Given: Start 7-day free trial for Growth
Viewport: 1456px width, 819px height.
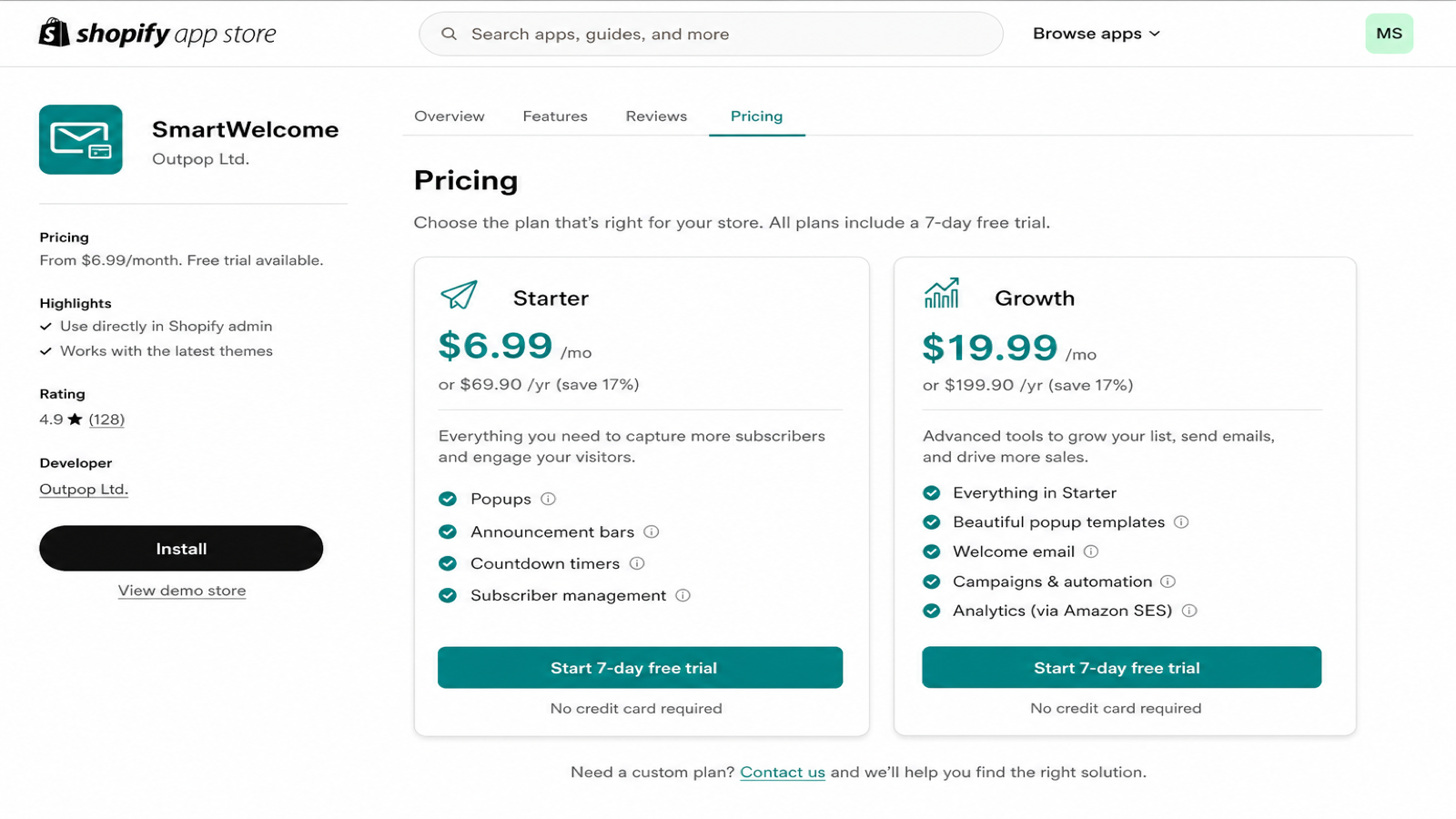Looking at the screenshot, I should point(1121,667).
